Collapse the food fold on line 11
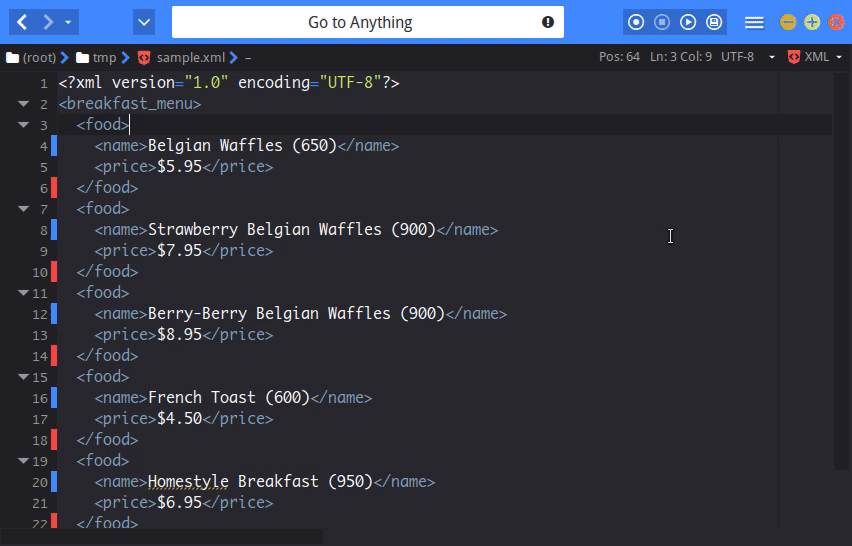The height and width of the screenshot is (546, 852). [x=23, y=292]
